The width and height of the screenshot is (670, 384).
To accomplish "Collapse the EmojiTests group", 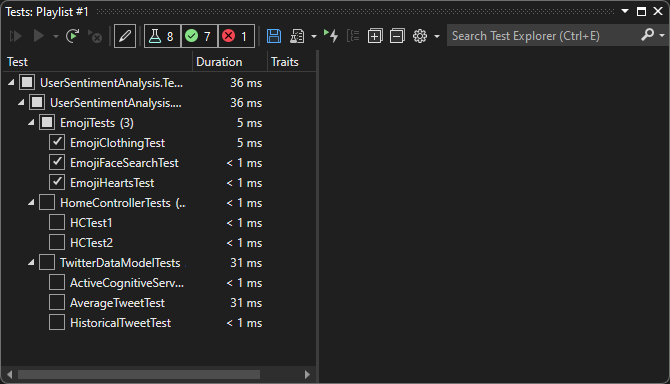I will click(x=31, y=123).
